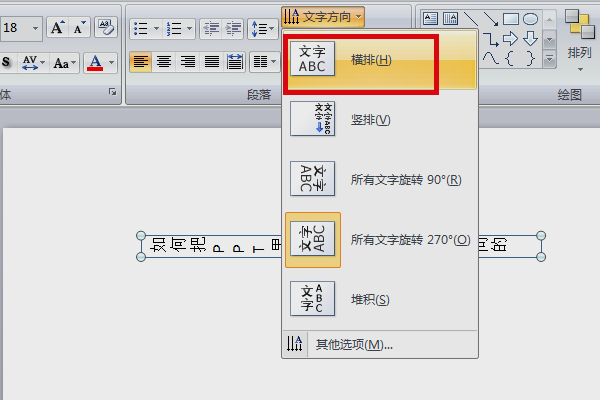Image resolution: width=600 pixels, height=400 pixels.
Task: Select the Vertical Text Box shape
Action: coord(450,18)
